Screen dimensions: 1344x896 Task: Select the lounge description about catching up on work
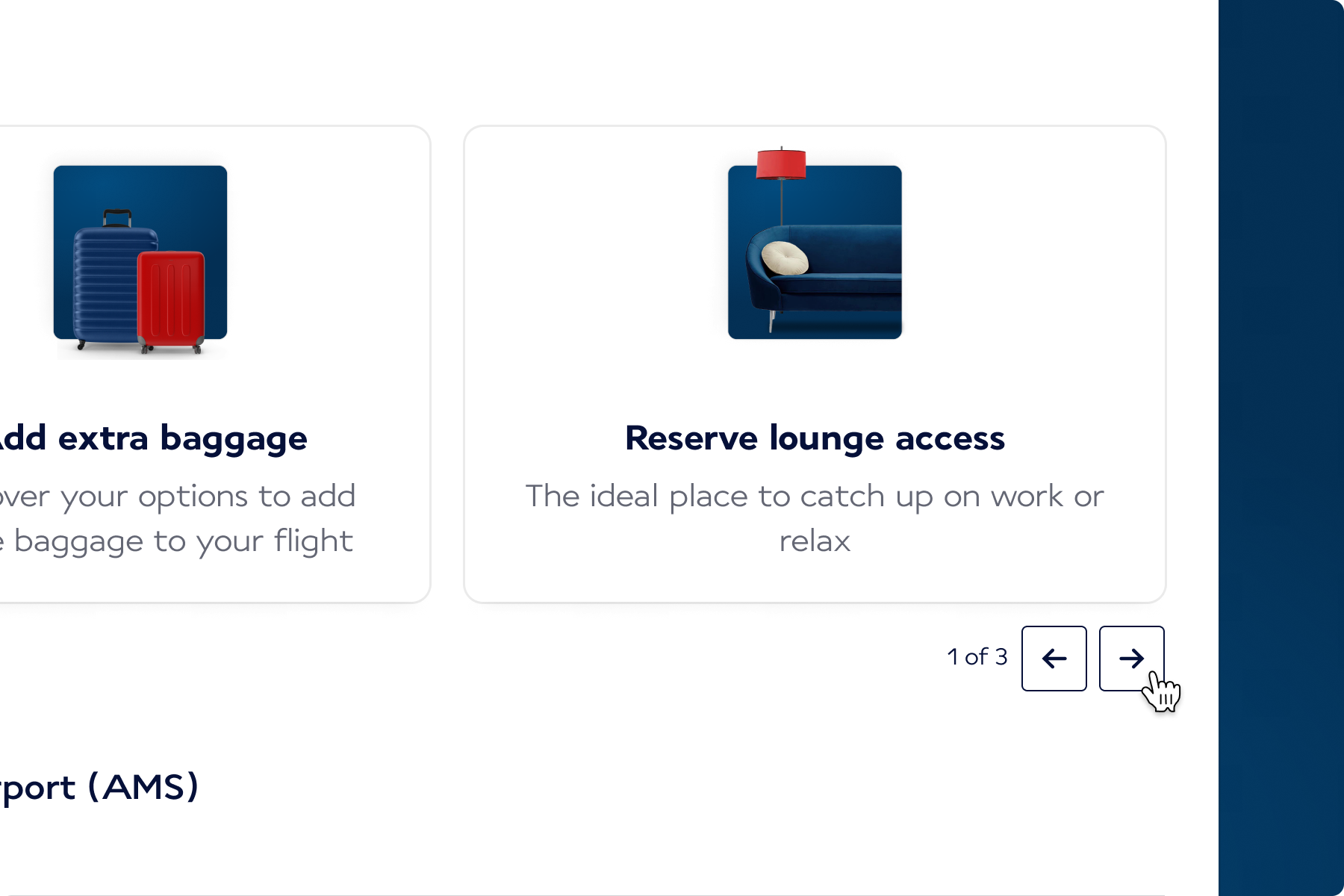pos(815,497)
